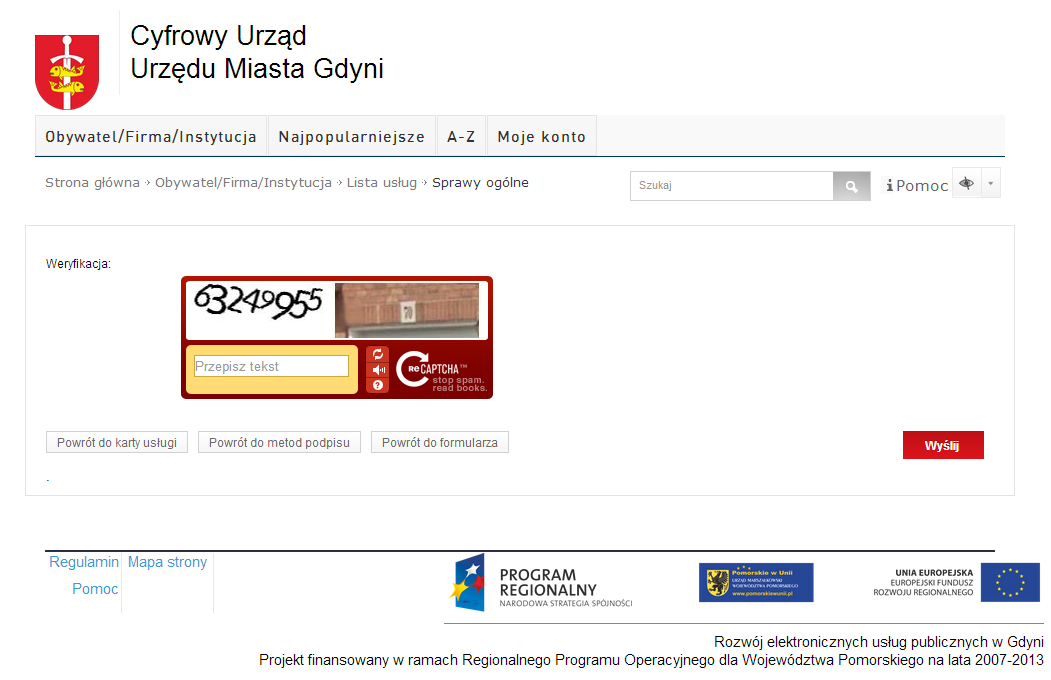Go to Moje konto tab

click(x=541, y=137)
